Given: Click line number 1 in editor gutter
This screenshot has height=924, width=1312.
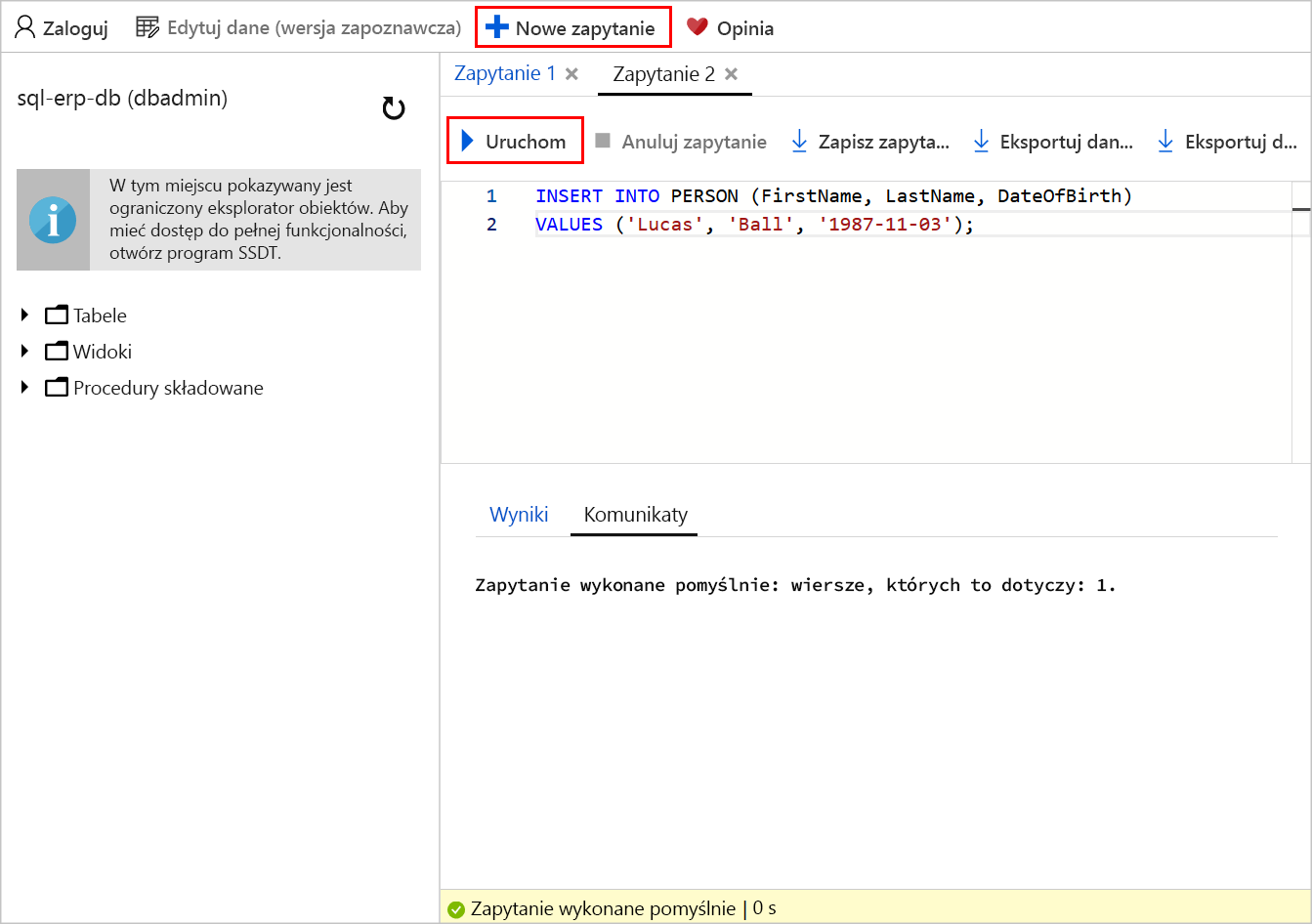Looking at the screenshot, I should click(491, 196).
